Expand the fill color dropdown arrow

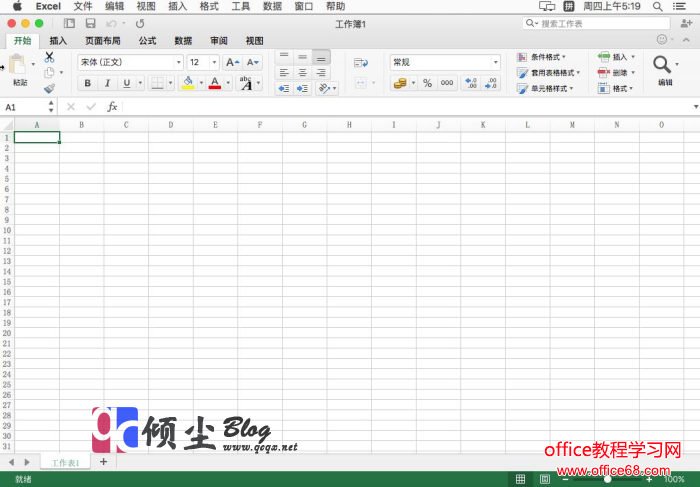coord(201,83)
